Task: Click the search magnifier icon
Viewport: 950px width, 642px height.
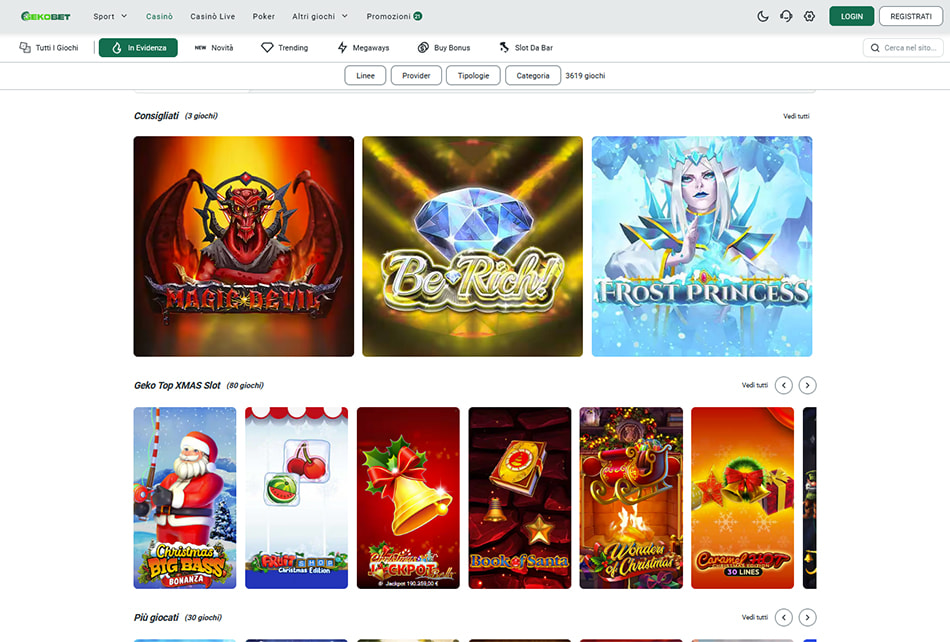Action: (875, 48)
